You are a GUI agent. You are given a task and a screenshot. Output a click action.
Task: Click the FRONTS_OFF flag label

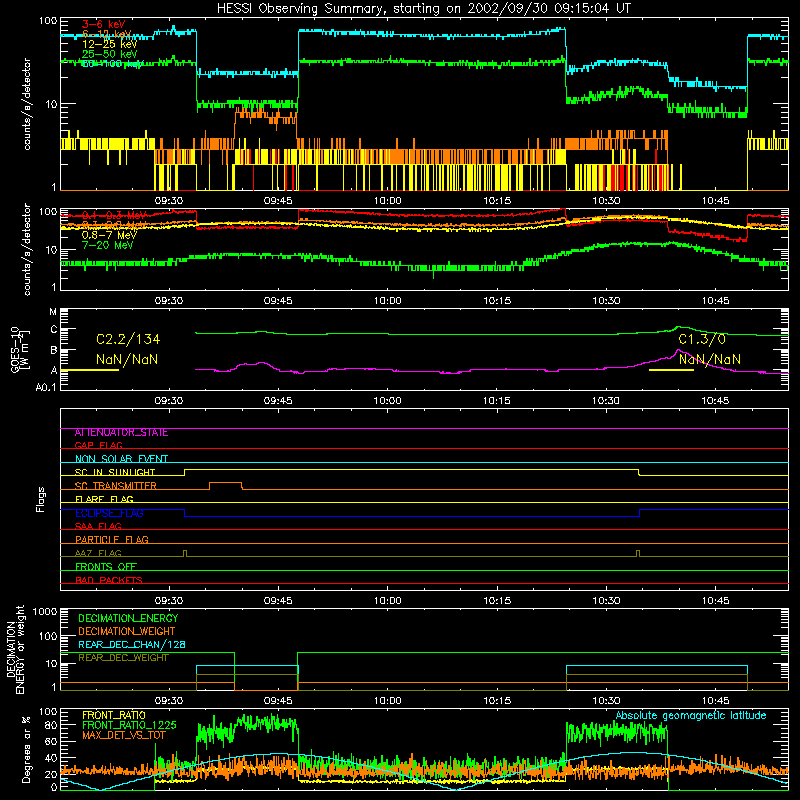(106, 567)
